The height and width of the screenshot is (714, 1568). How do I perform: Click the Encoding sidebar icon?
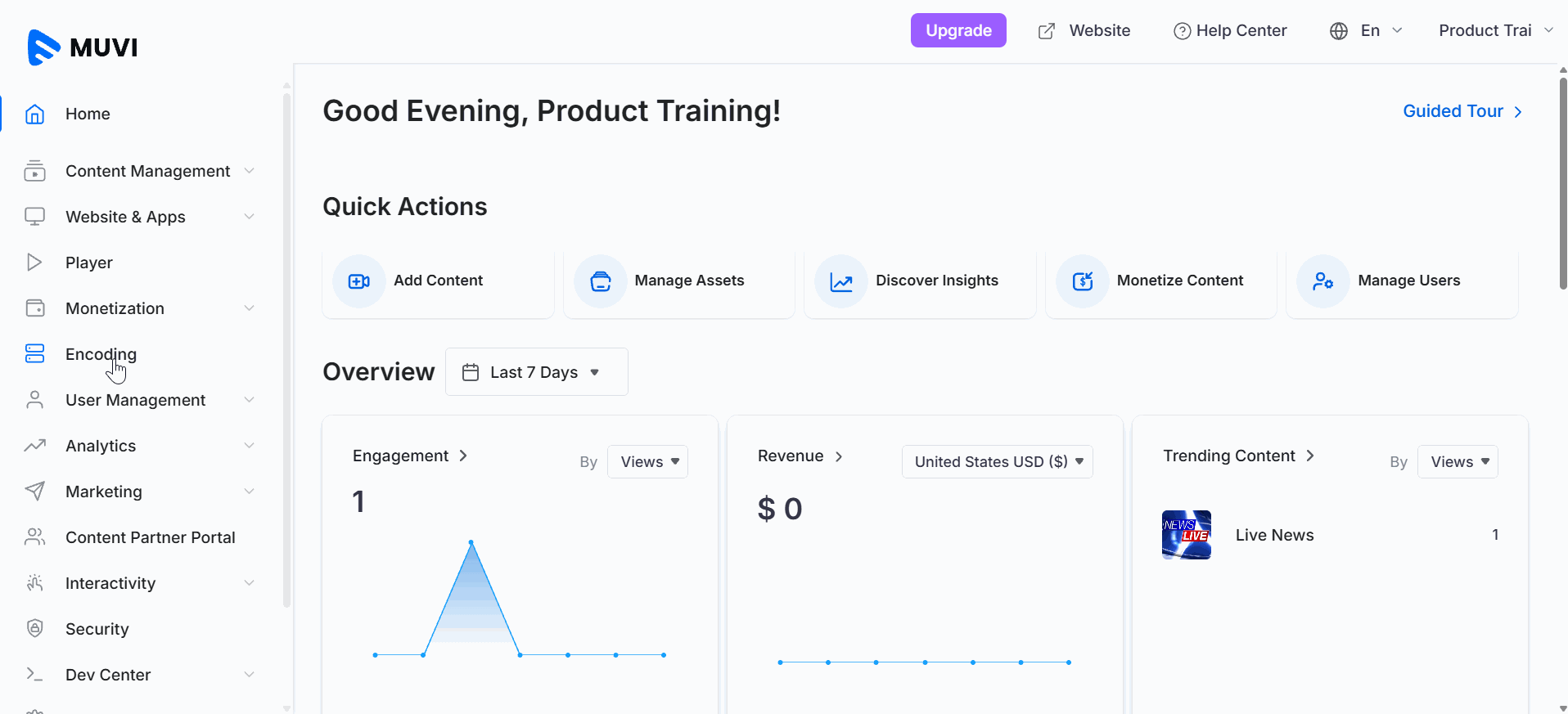[x=34, y=353]
